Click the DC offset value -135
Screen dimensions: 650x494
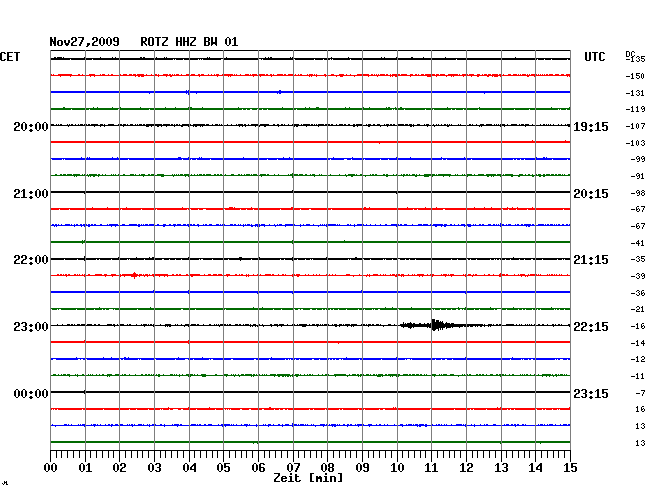(x=636, y=59)
